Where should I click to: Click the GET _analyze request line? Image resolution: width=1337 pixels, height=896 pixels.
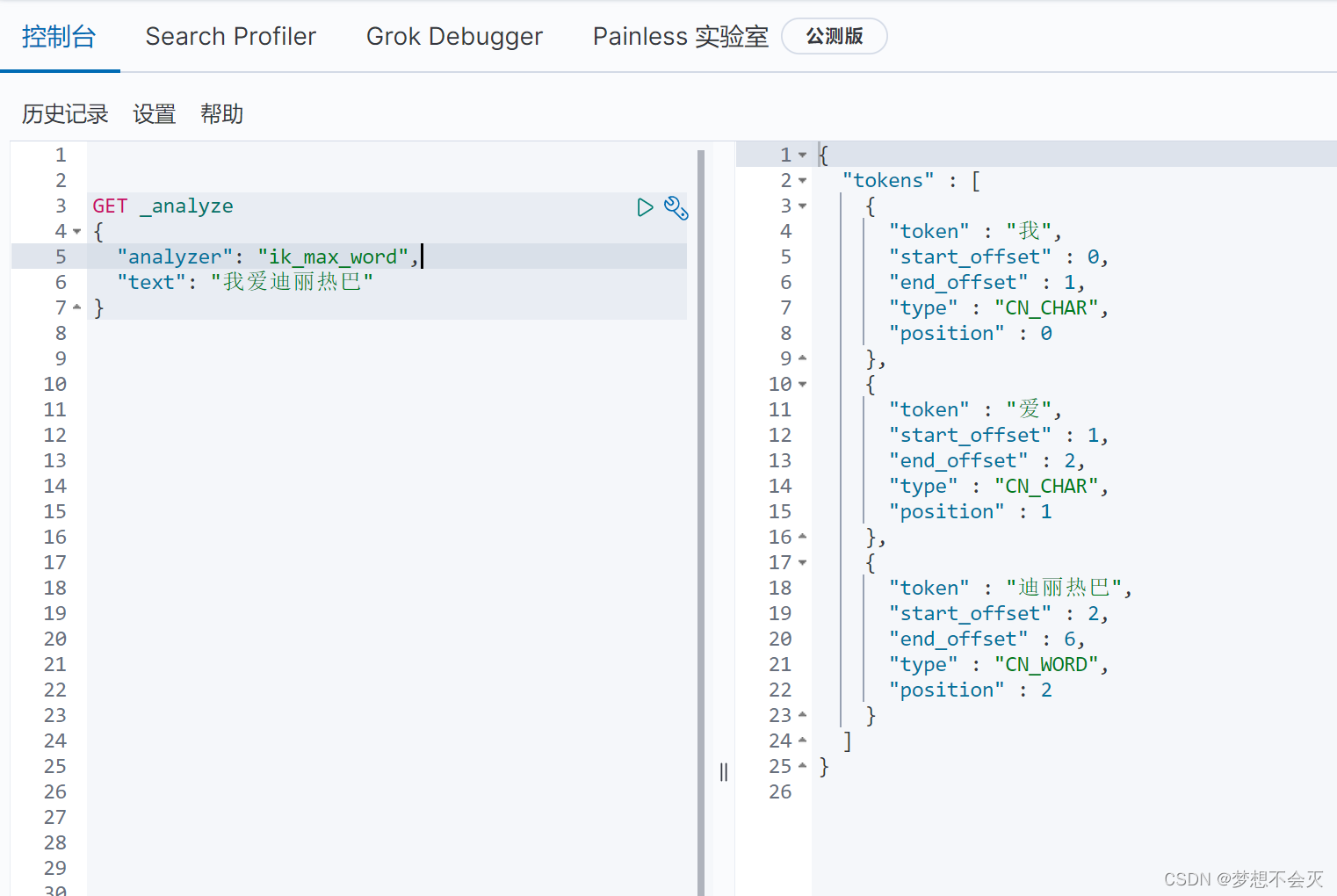[163, 206]
